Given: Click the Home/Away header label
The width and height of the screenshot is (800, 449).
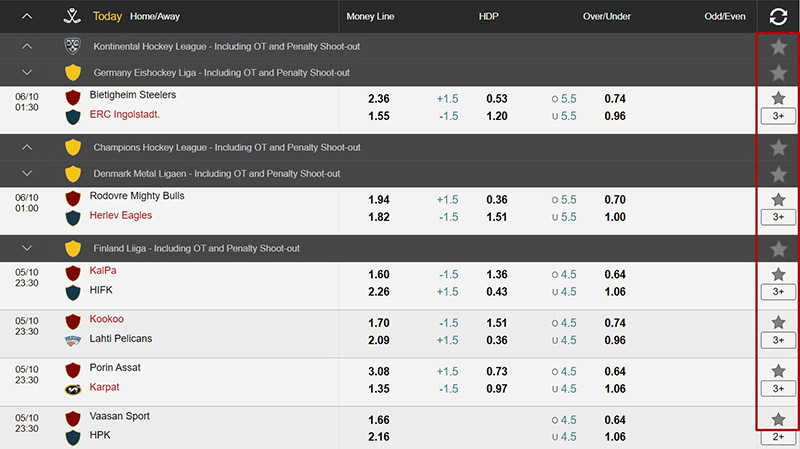Looking at the screenshot, I should click(157, 16).
